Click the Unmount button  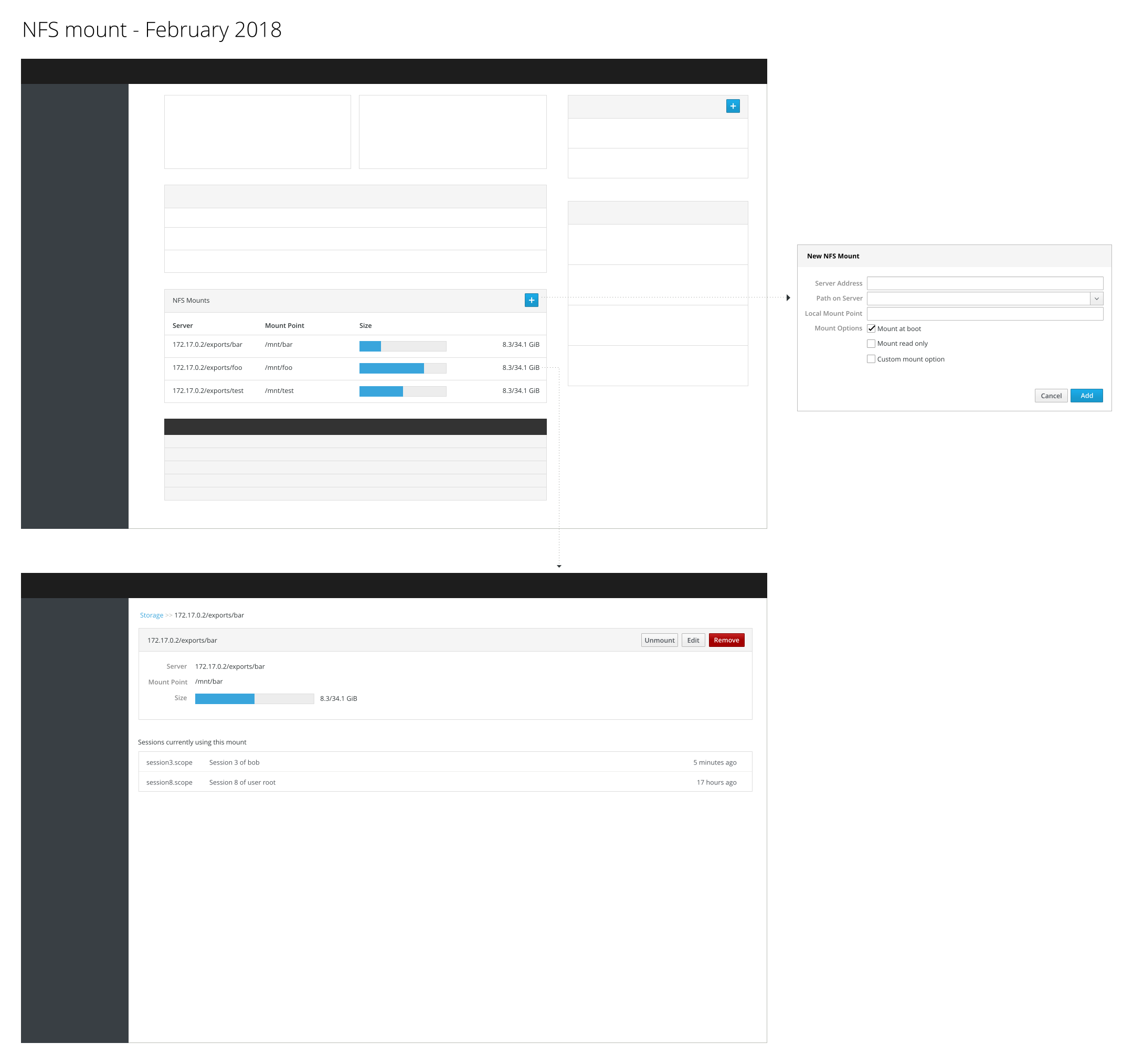click(x=659, y=640)
